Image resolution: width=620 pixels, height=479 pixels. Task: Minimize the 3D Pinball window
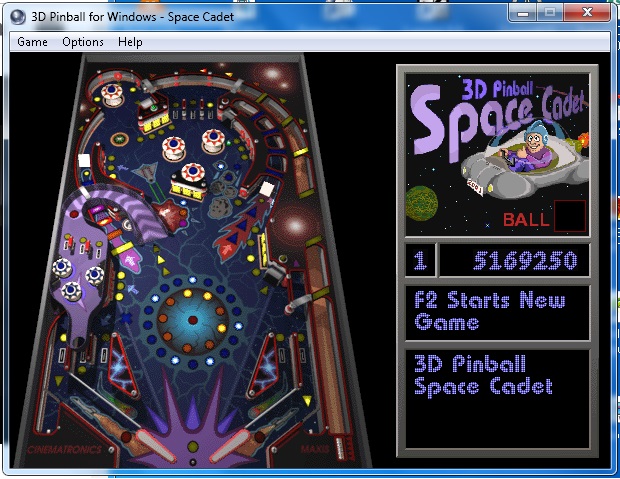pyautogui.click(x=522, y=12)
